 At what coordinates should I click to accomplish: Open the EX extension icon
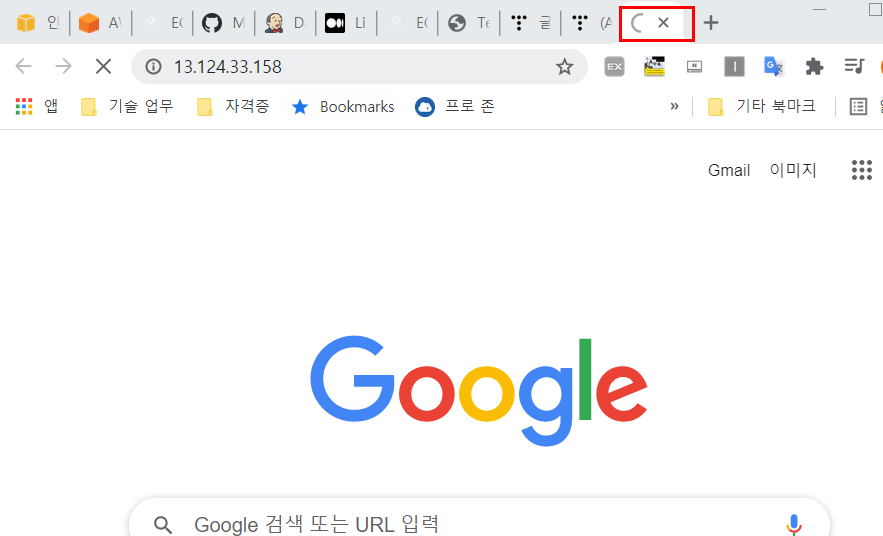[614, 66]
